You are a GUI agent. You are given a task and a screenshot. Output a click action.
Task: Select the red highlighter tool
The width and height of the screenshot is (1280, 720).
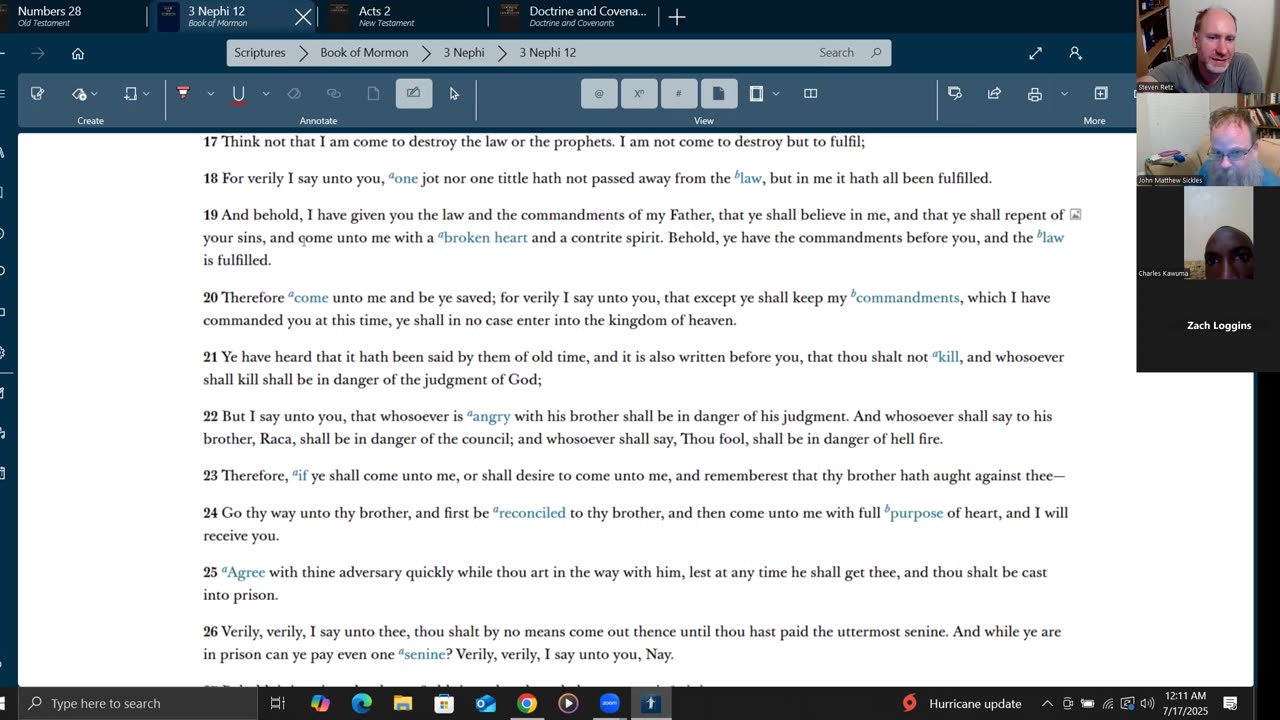tap(183, 93)
